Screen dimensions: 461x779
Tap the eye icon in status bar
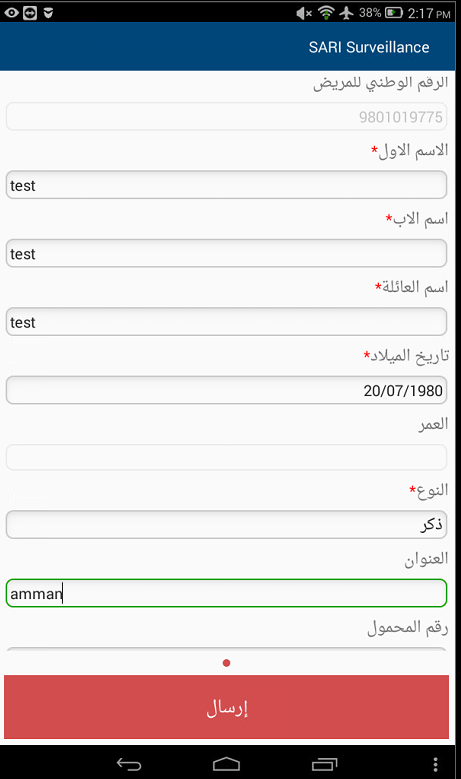(x=11, y=13)
